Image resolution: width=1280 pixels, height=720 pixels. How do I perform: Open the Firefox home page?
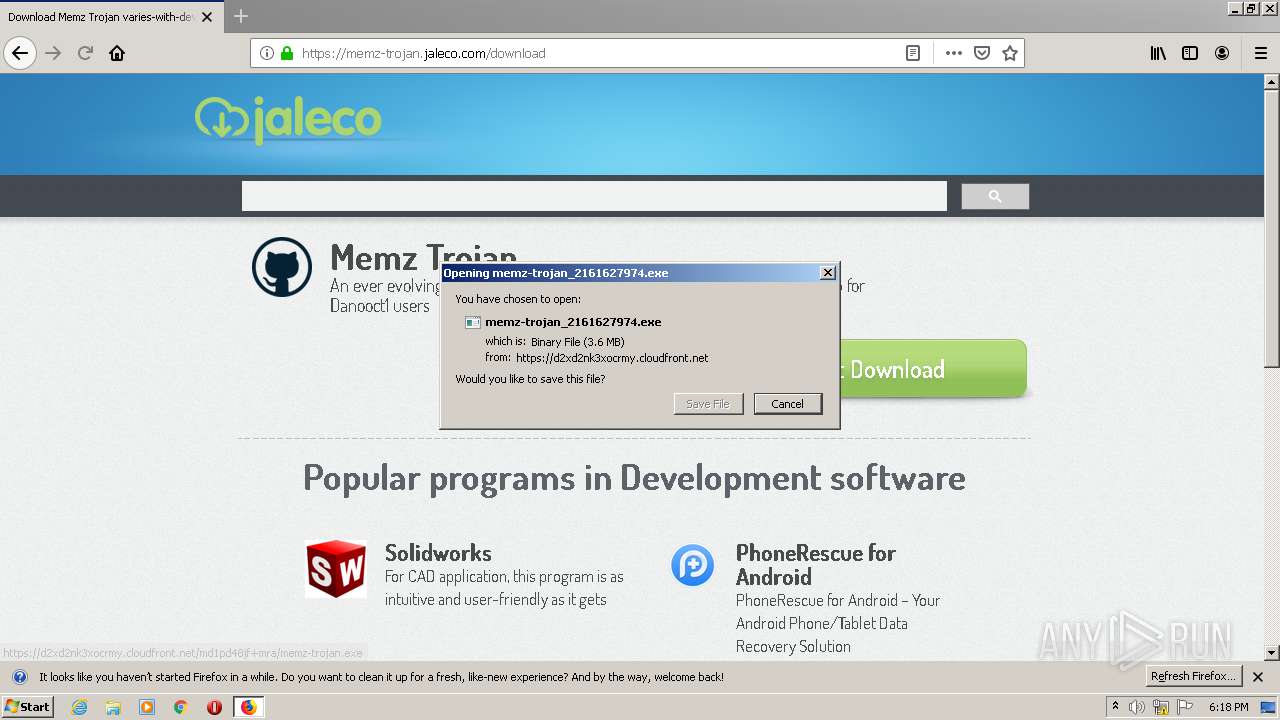tap(117, 53)
